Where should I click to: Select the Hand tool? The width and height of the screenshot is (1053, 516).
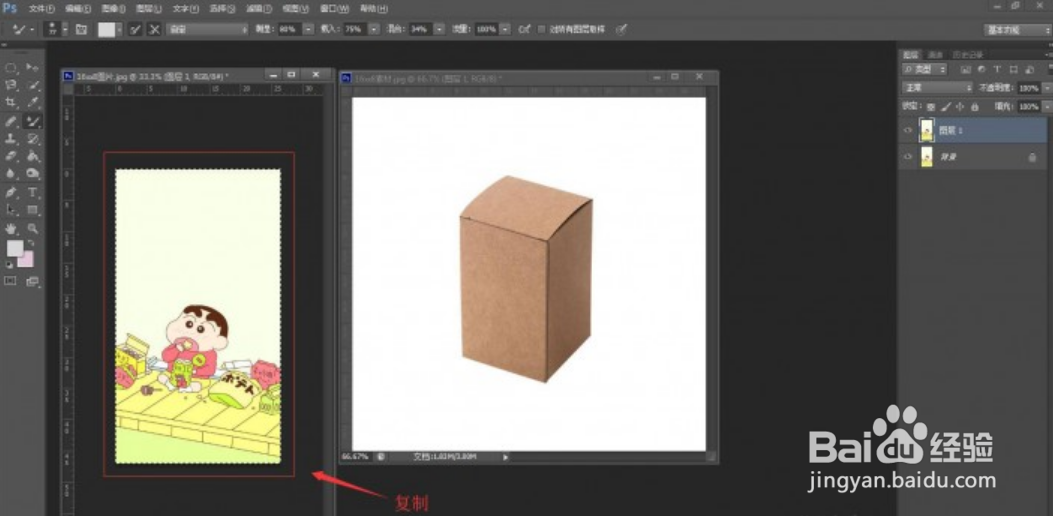click(x=11, y=229)
